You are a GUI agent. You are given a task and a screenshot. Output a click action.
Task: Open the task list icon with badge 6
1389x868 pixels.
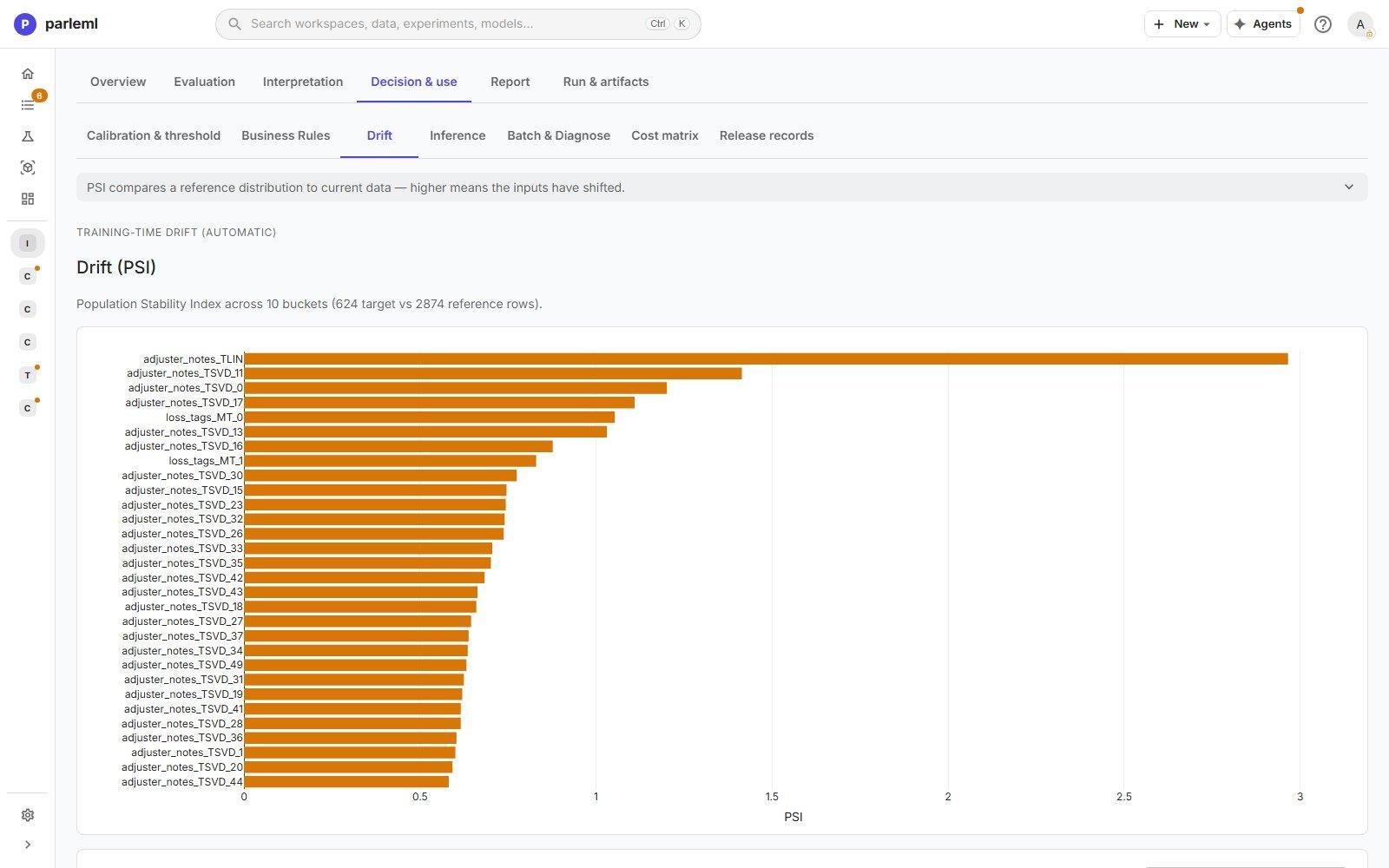28,105
